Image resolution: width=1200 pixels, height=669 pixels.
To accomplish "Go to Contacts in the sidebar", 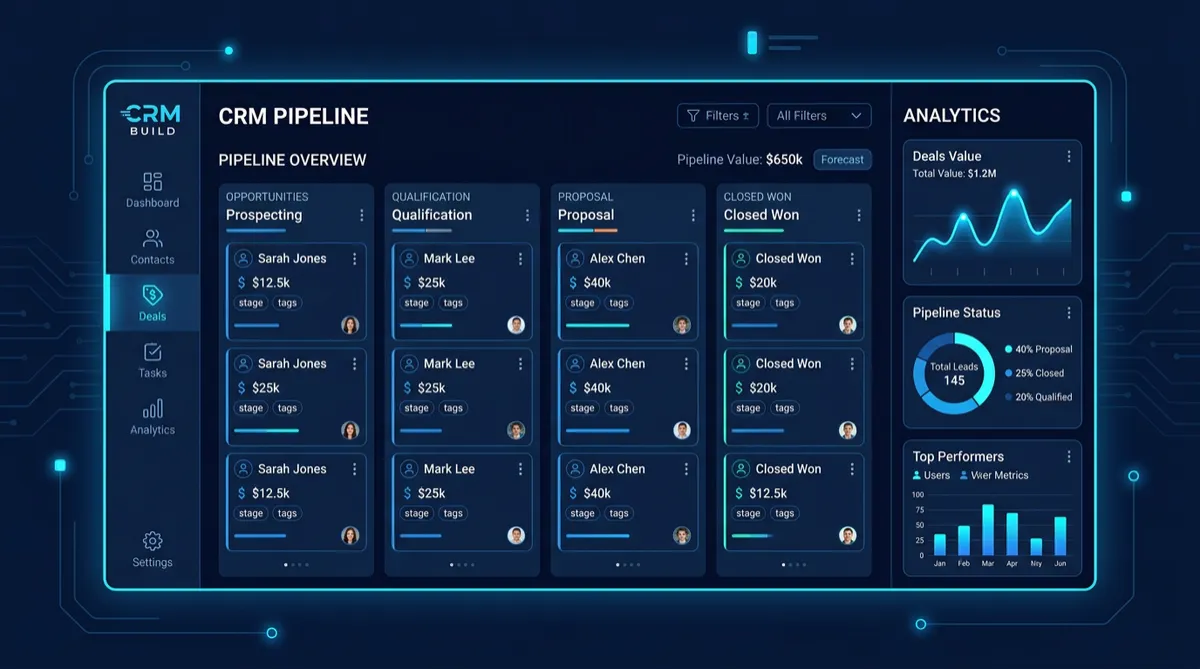I will 152,247.
